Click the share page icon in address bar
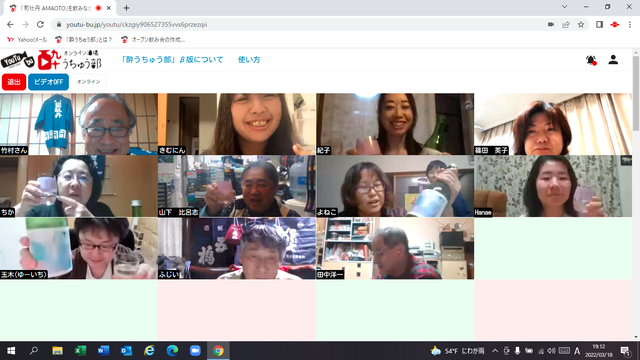This screenshot has width=640, height=360. (566, 24)
